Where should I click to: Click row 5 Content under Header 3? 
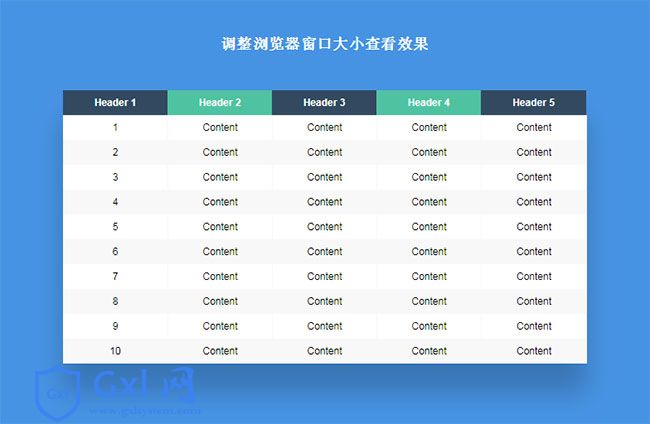324,227
